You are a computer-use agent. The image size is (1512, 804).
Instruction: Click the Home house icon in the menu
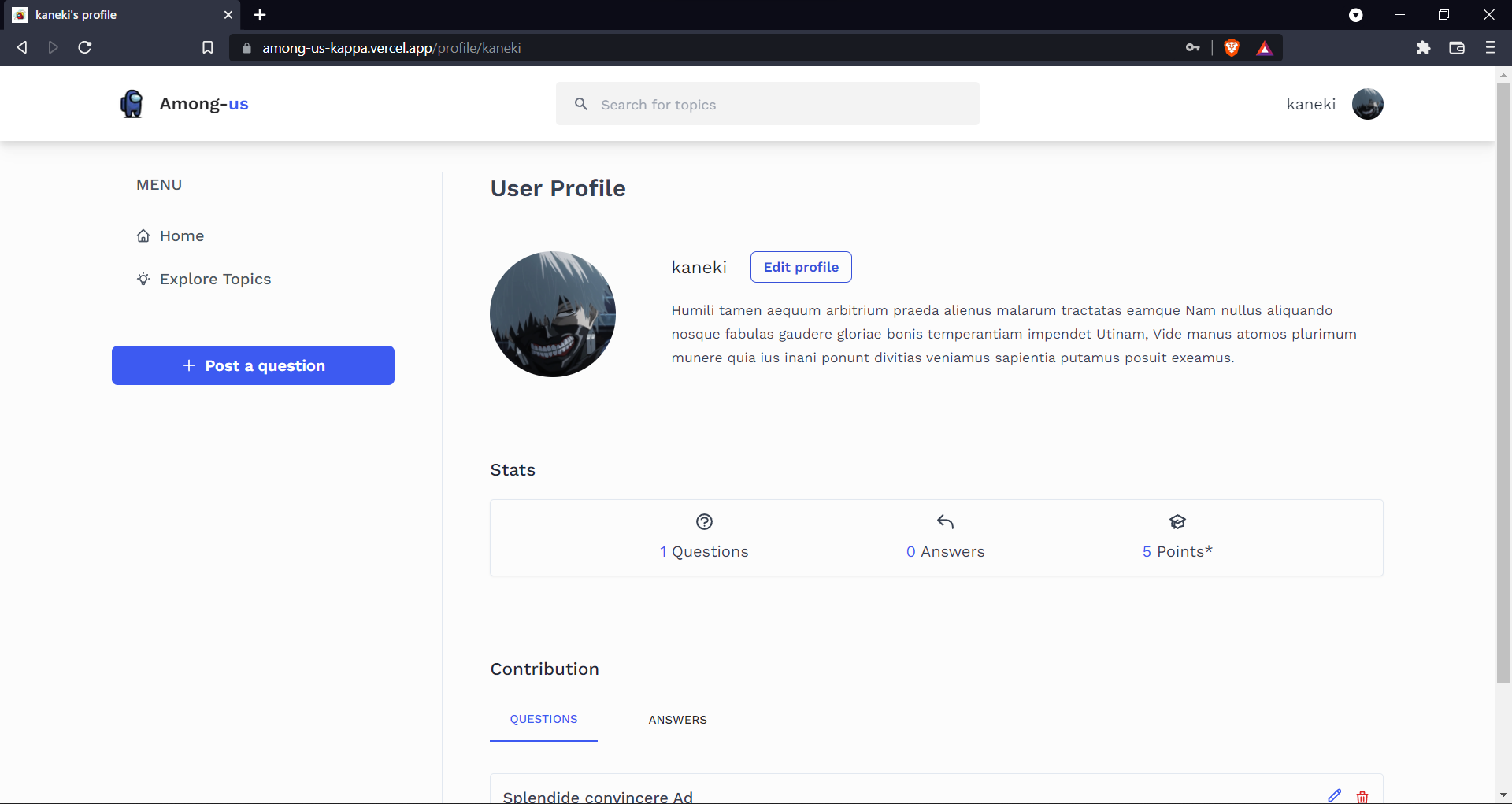[x=143, y=235]
